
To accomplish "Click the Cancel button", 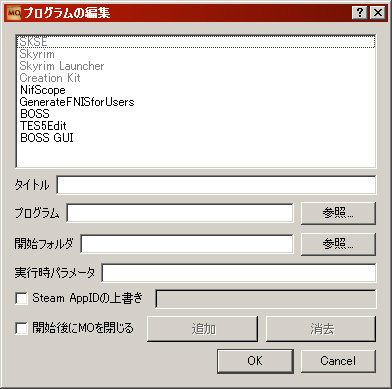I will [x=338, y=361].
